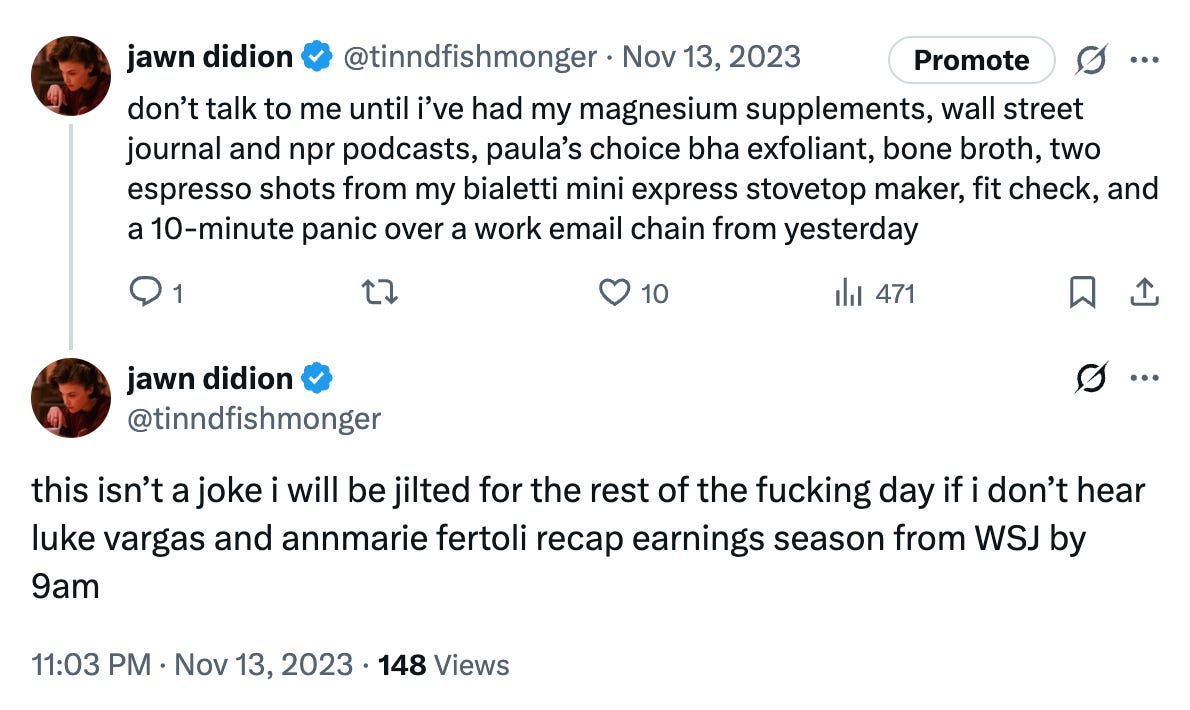Click the share icon on the first tweet
The image size is (1190, 710).
pyautogui.click(x=1143, y=293)
